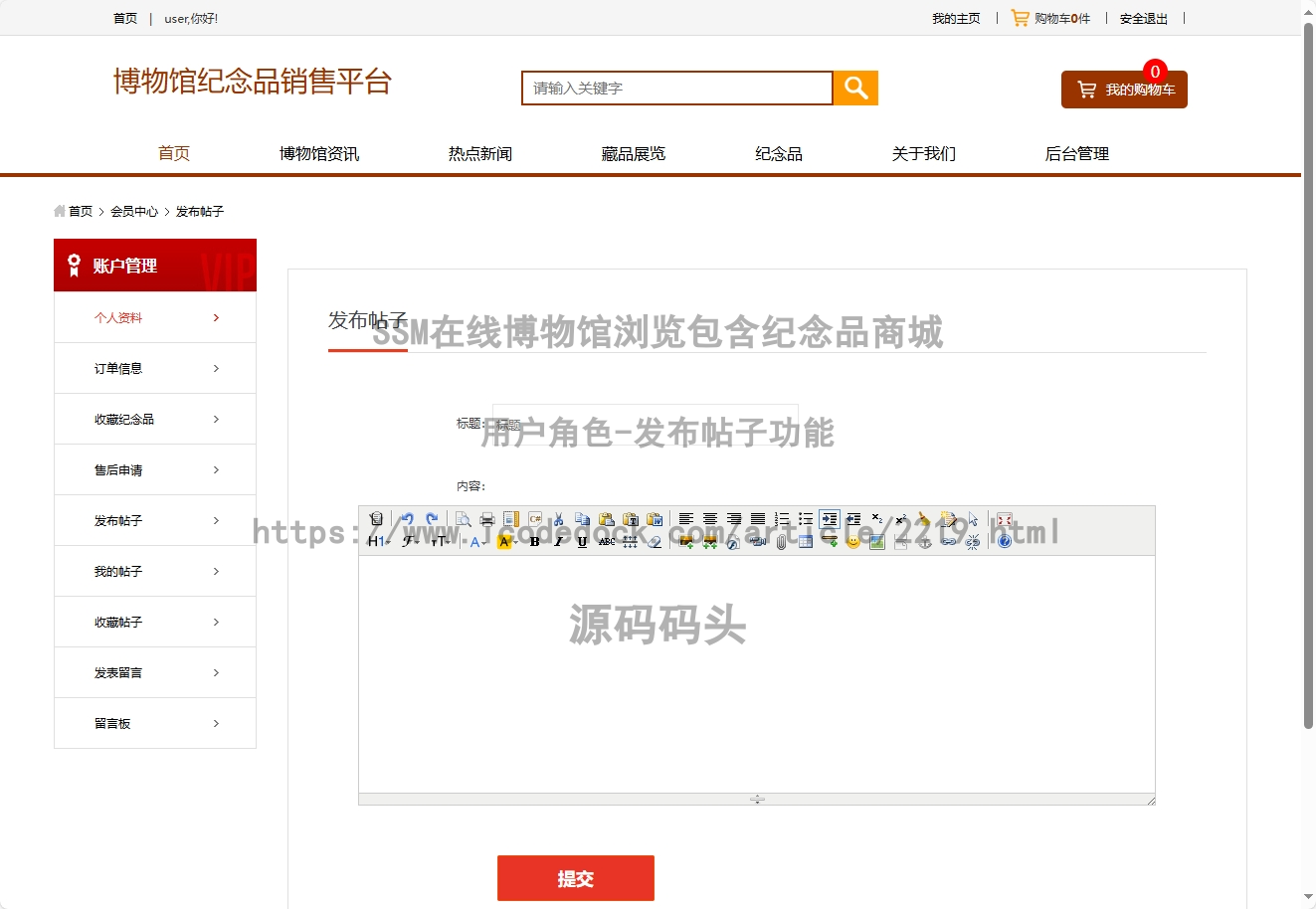Run quick format tool
The height and width of the screenshot is (909, 1316).
[x=948, y=519]
